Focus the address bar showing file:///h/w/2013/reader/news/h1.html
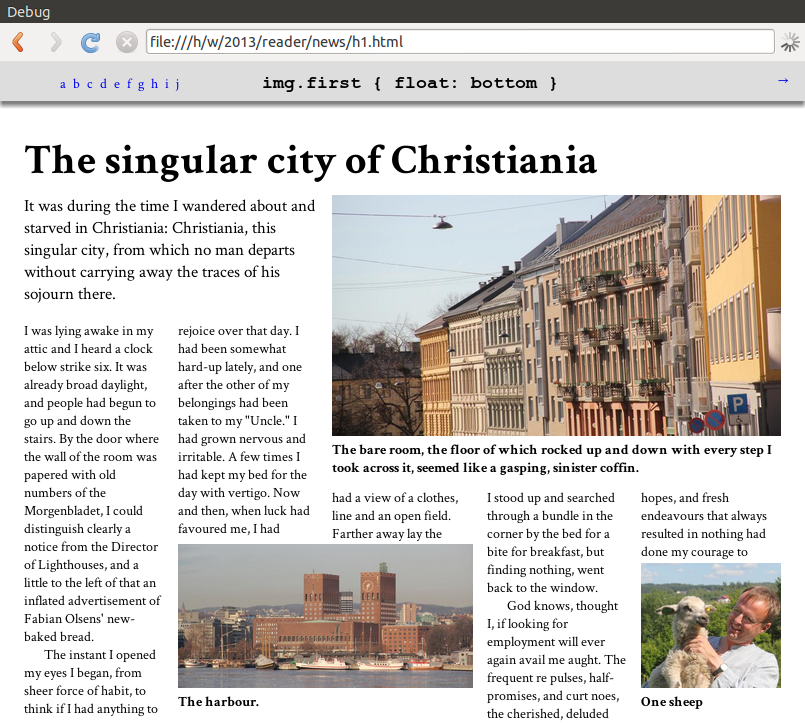Image resolution: width=805 pixels, height=723 pixels. pyautogui.click(x=460, y=42)
